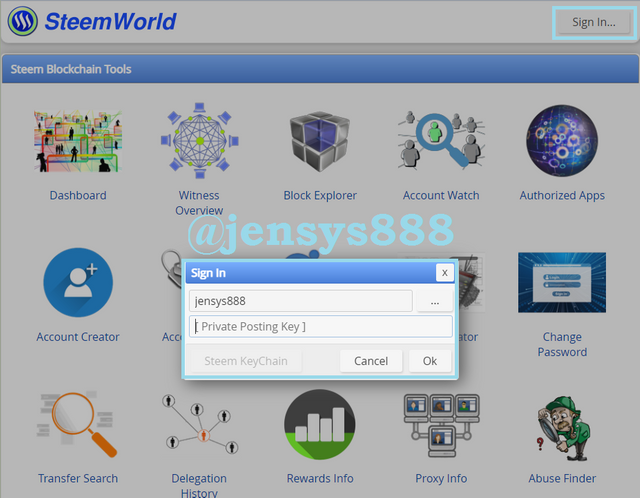The image size is (640, 498).
Task: Follow the Witness Overview link text
Action: pos(199,203)
